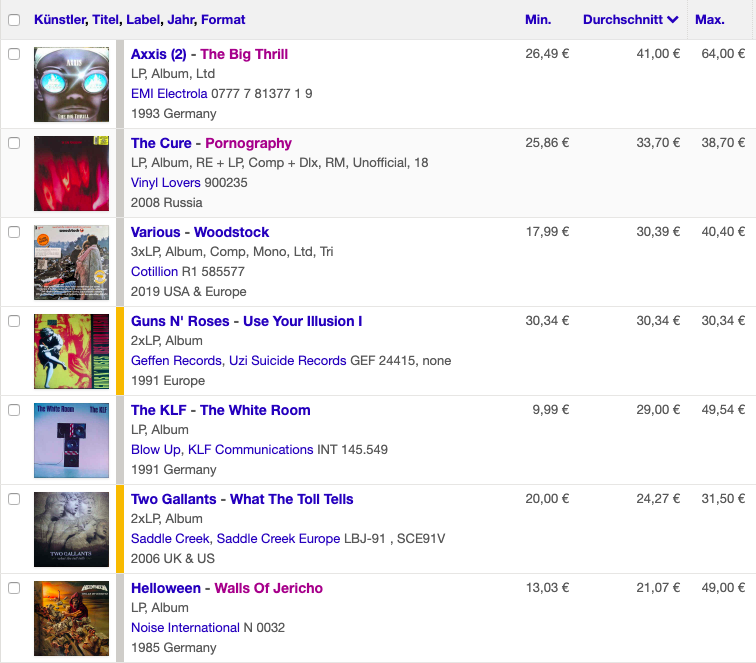Open label Vinyl Lovers
Image resolution: width=756 pixels, height=663 pixels.
click(x=166, y=183)
